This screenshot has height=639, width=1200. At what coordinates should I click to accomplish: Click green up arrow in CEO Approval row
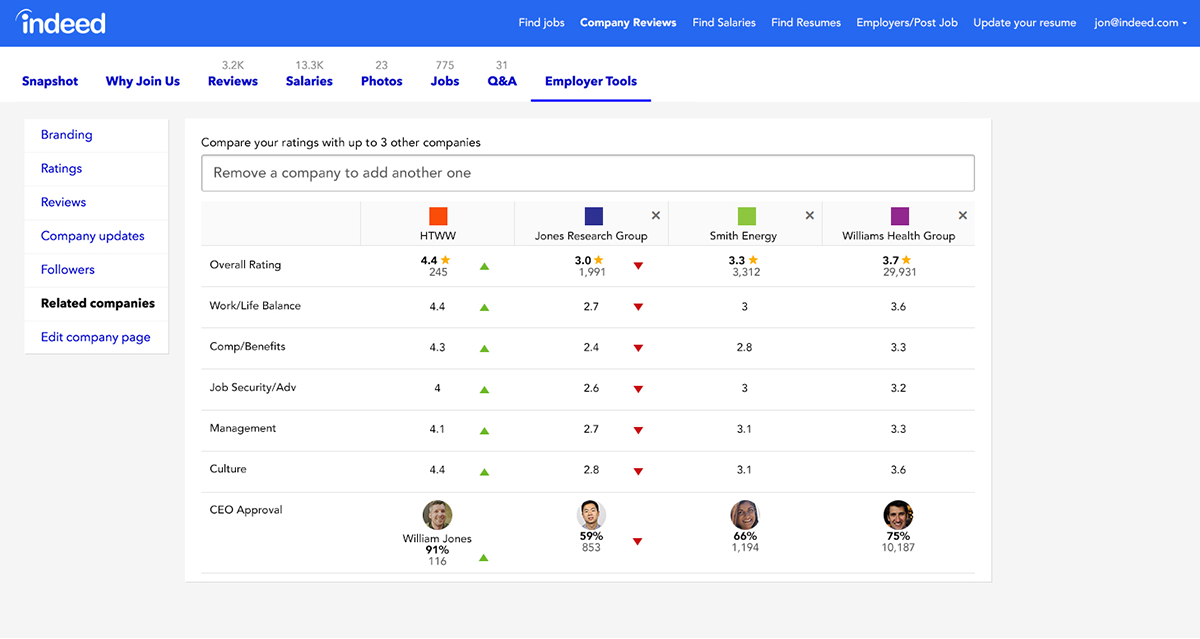484,557
